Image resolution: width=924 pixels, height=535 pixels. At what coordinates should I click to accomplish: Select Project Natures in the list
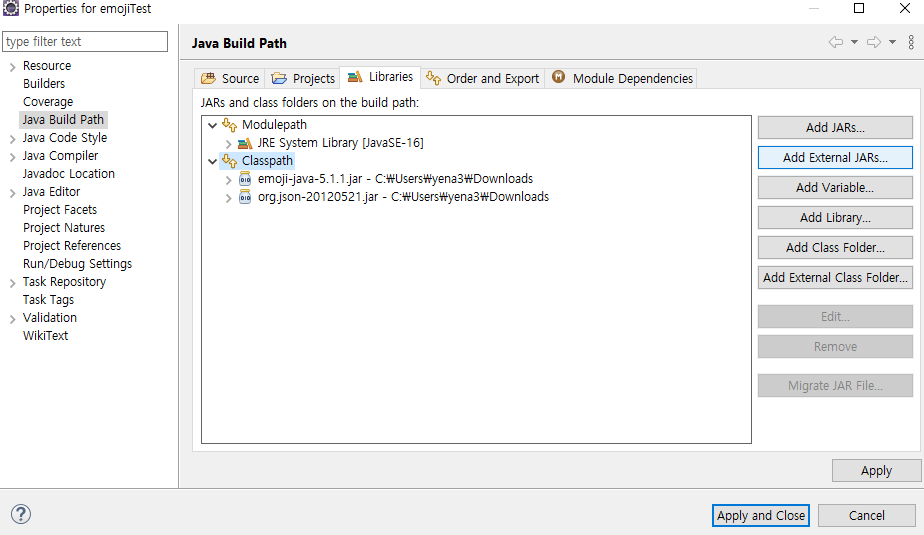pos(64,228)
